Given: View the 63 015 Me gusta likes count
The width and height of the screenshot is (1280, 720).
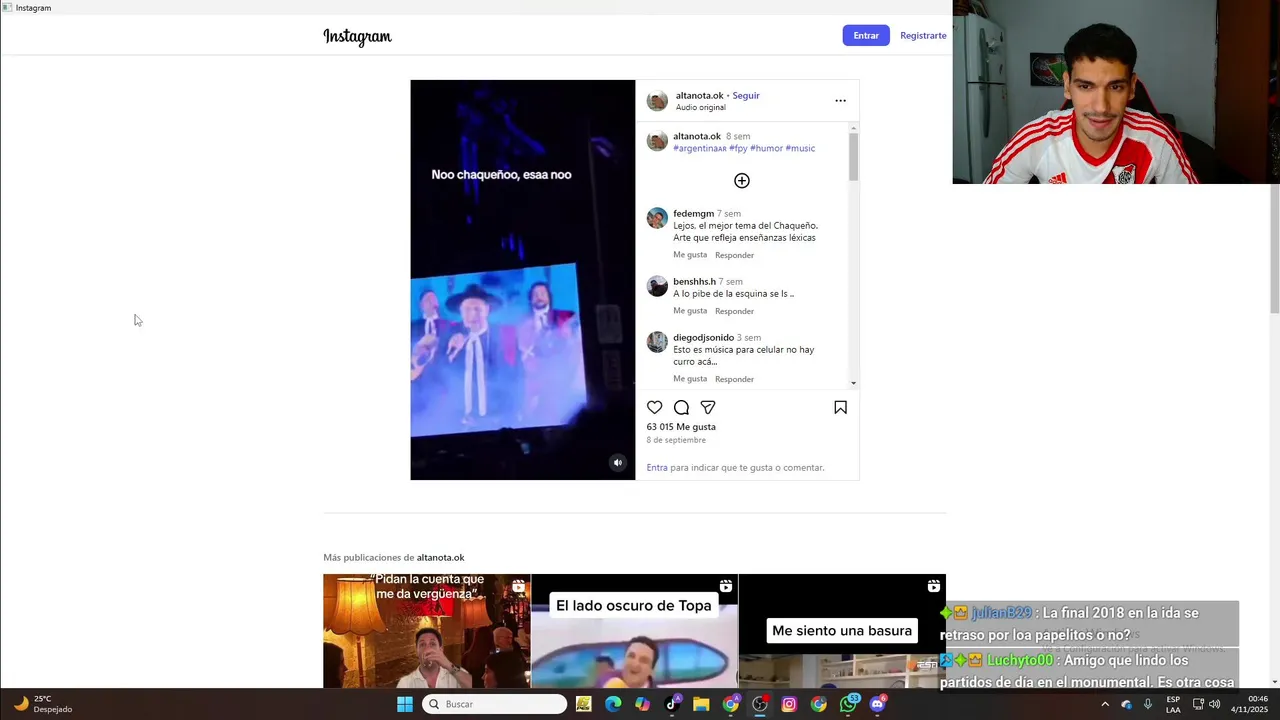Looking at the screenshot, I should click(681, 427).
